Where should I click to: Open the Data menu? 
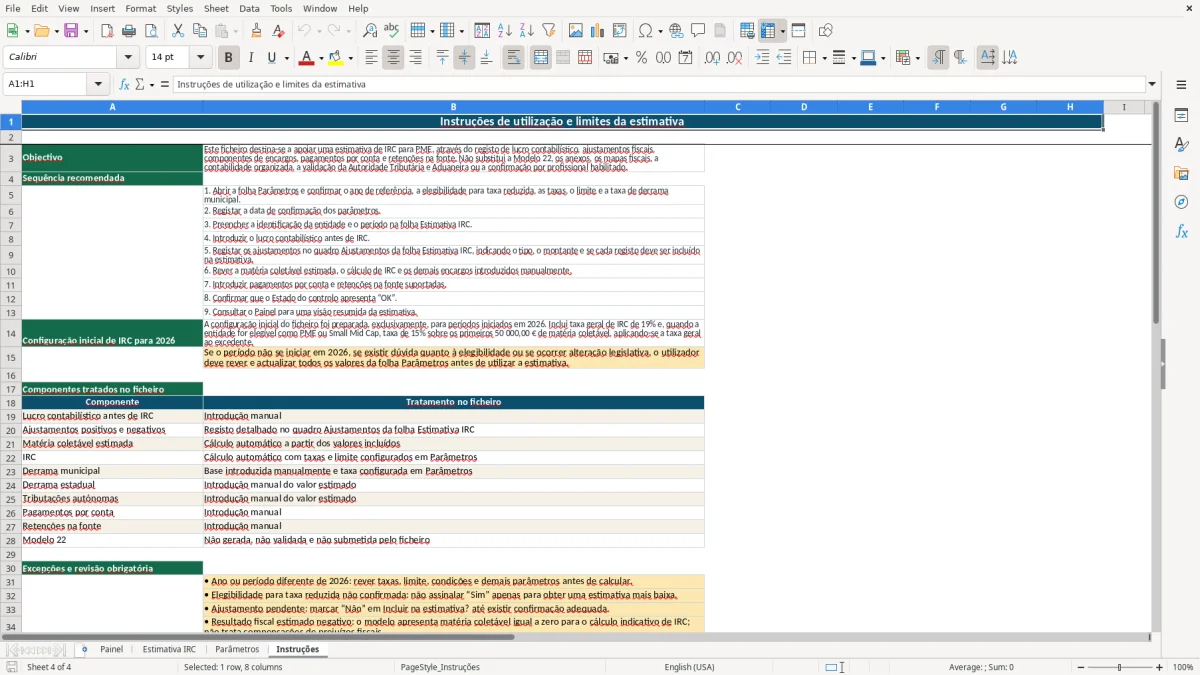pos(249,8)
